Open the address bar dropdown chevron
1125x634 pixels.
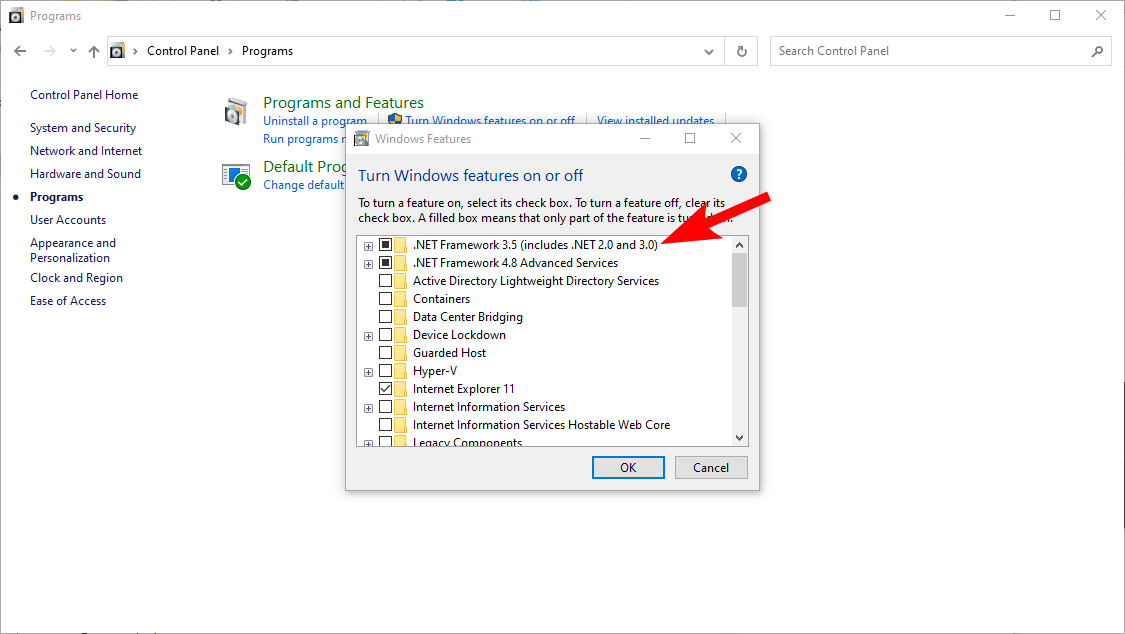point(708,50)
